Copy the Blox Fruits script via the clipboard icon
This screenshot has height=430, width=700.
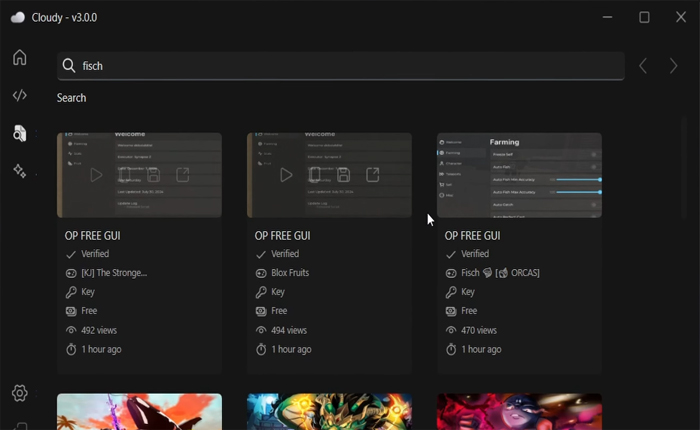pos(315,175)
